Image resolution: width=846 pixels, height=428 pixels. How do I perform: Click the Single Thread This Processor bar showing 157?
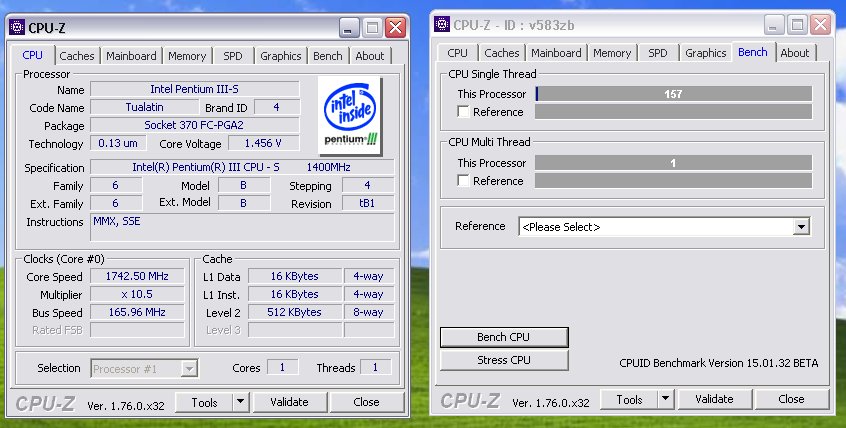[x=673, y=94]
